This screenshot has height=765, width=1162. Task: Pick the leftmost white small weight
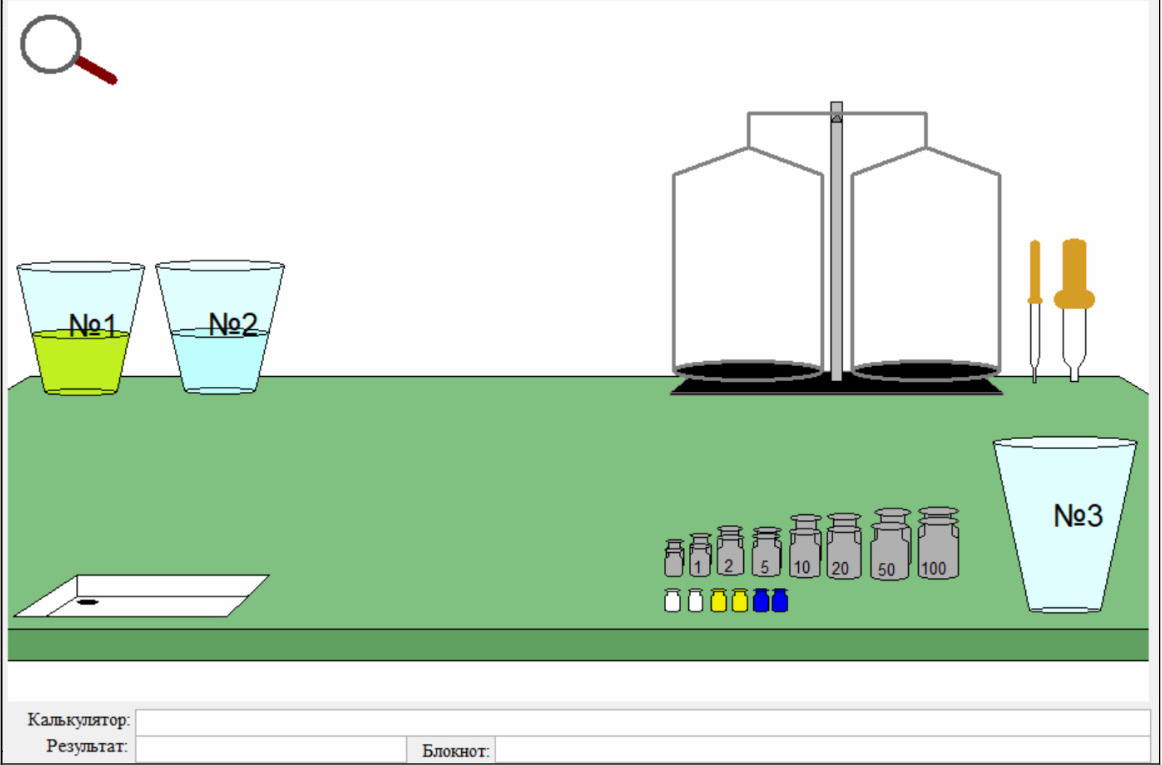click(x=672, y=600)
